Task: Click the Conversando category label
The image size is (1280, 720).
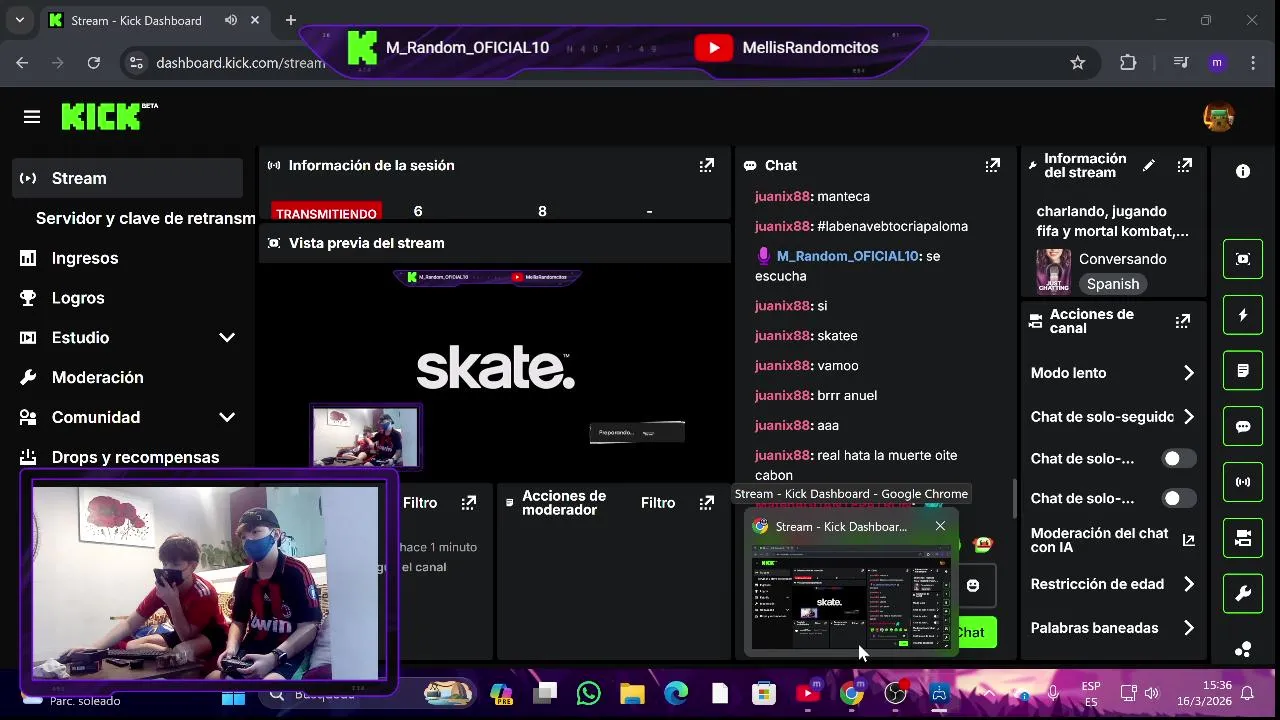Action: (x=1123, y=259)
